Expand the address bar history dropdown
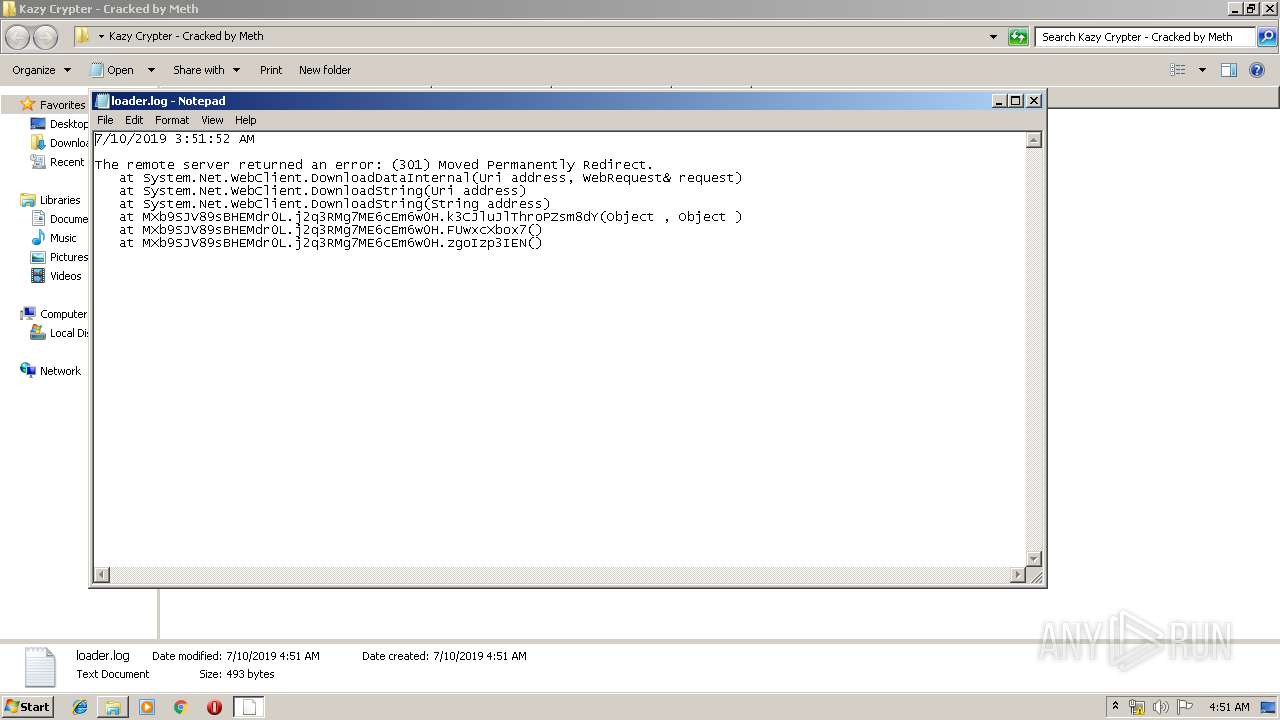Image resolution: width=1280 pixels, height=720 pixels. coord(993,37)
